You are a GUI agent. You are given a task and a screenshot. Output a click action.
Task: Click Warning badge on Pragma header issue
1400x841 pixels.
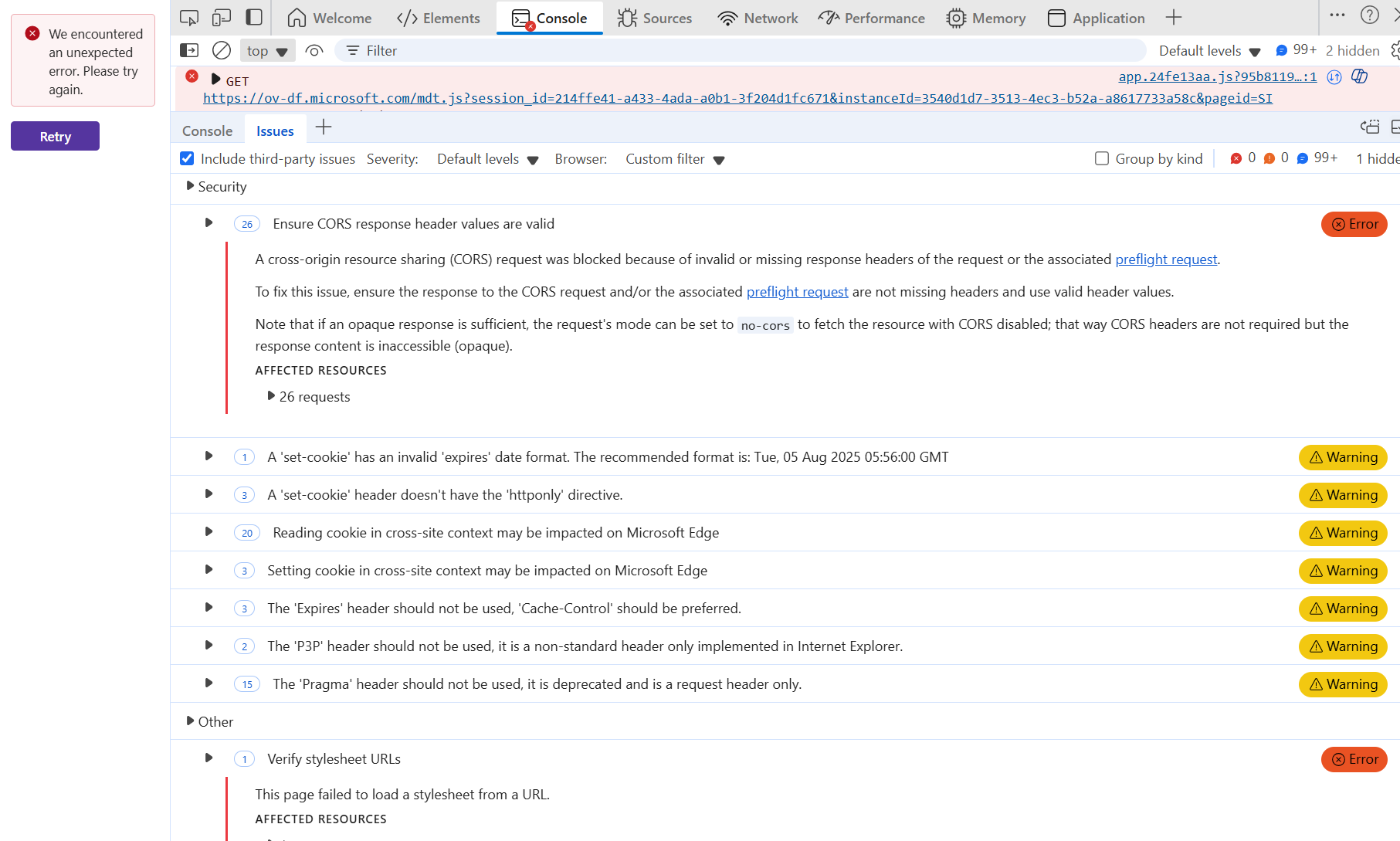[x=1343, y=684]
